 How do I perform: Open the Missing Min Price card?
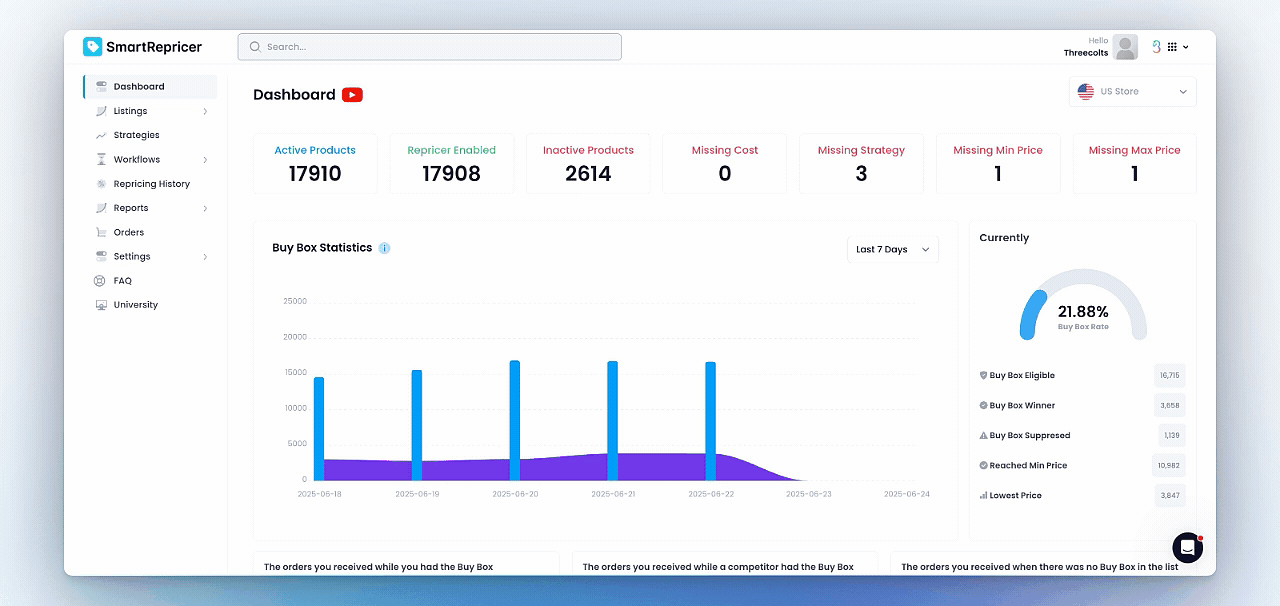(998, 163)
